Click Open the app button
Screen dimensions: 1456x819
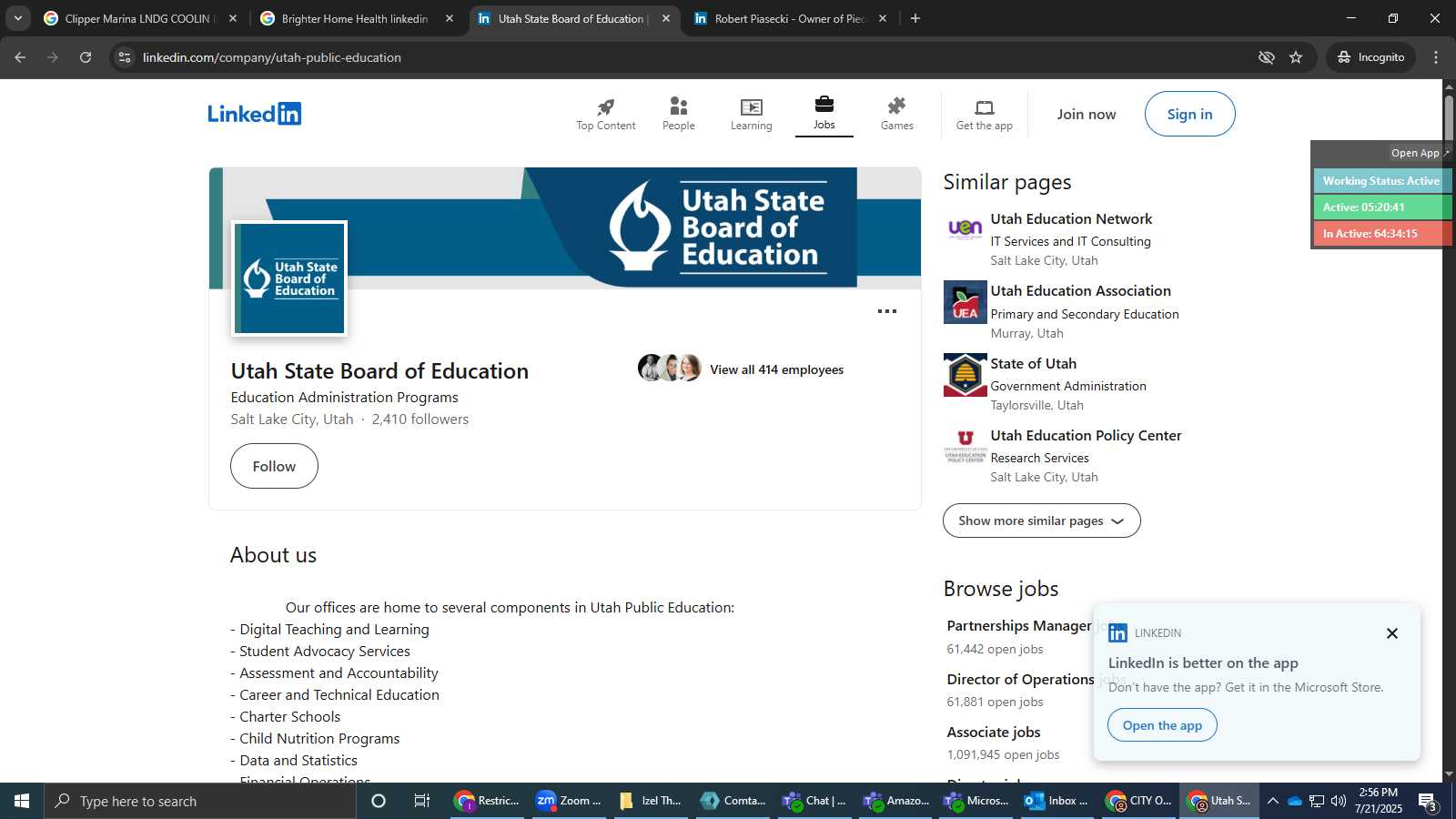[x=1162, y=725]
